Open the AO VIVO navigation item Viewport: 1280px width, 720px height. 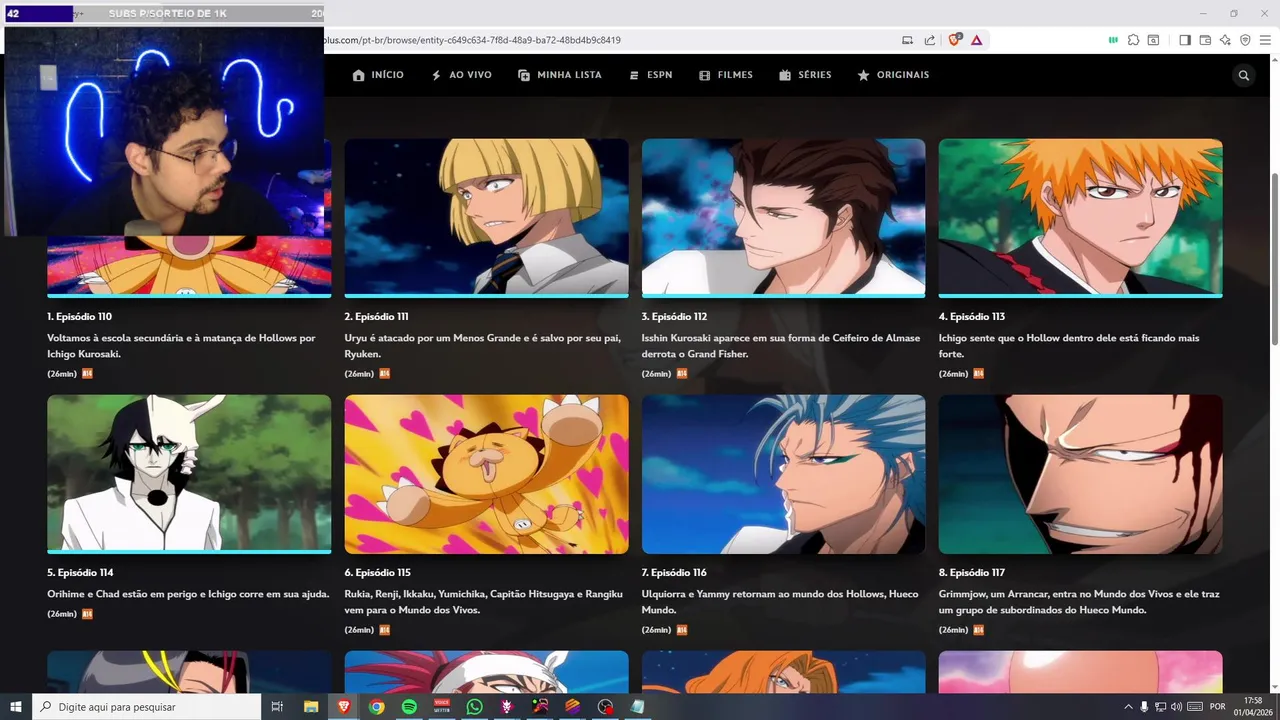(x=461, y=75)
